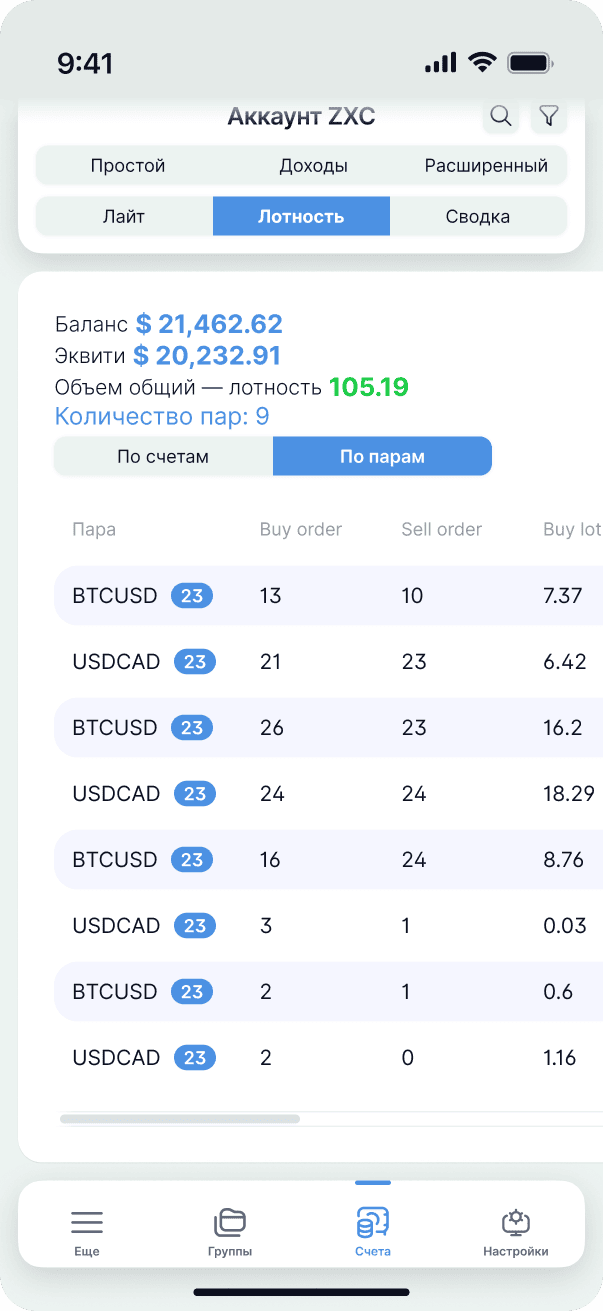Switch to the Лайт tab
This screenshot has height=1311, width=603.
(x=125, y=216)
